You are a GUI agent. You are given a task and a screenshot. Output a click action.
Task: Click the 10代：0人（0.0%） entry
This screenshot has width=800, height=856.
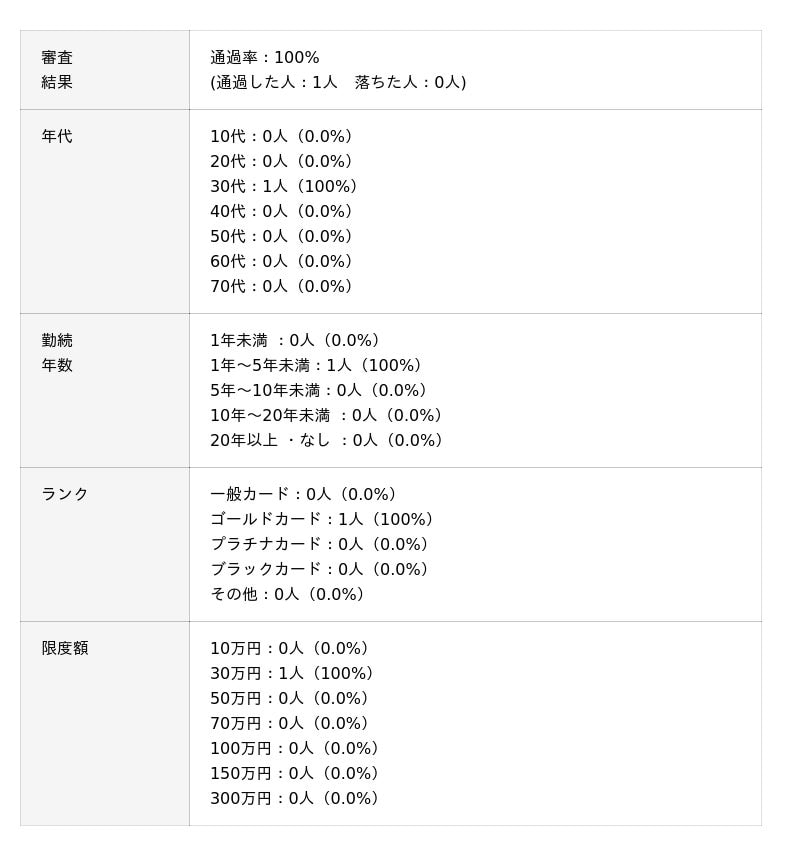(284, 137)
